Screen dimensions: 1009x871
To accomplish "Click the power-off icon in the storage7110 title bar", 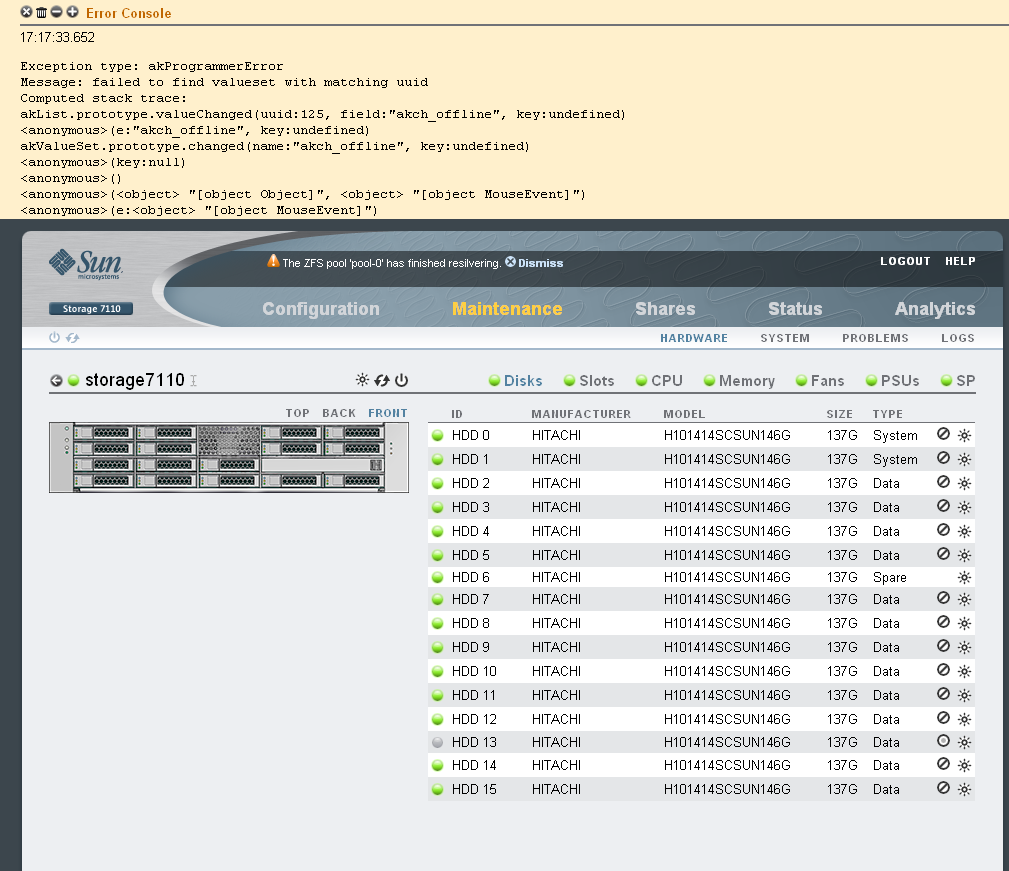I will (402, 380).
